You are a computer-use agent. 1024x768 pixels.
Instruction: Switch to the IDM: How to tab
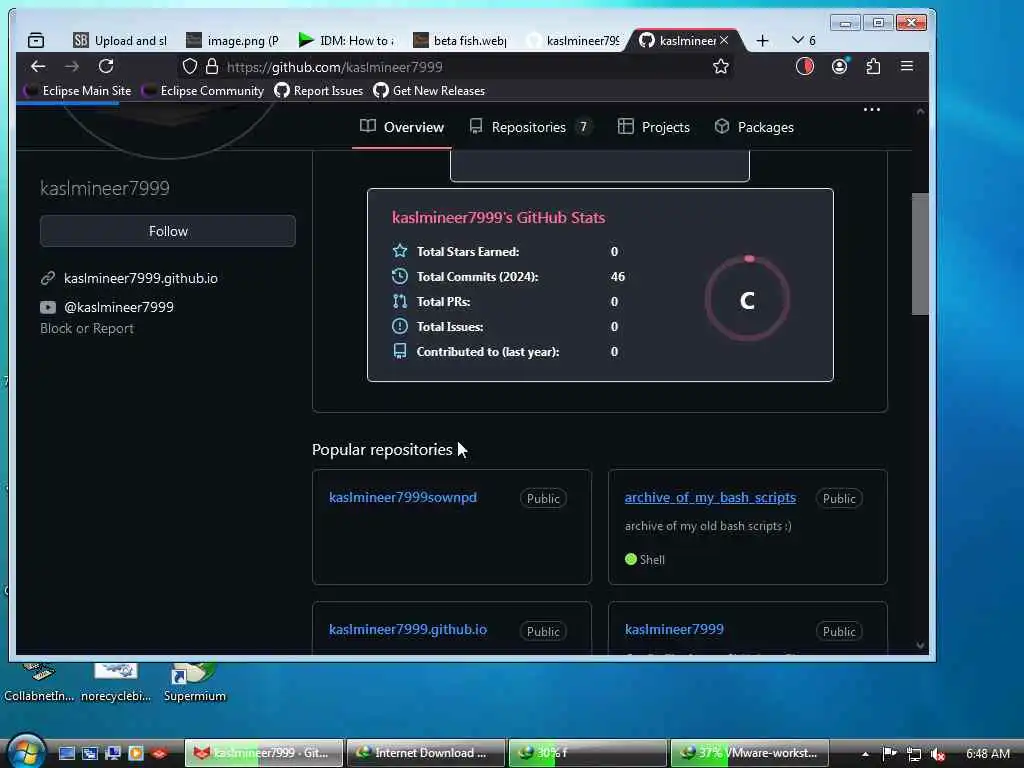pos(346,40)
